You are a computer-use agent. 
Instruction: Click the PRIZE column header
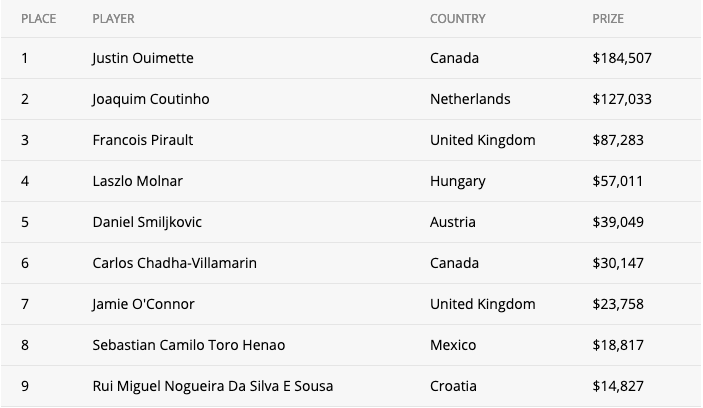(x=608, y=19)
